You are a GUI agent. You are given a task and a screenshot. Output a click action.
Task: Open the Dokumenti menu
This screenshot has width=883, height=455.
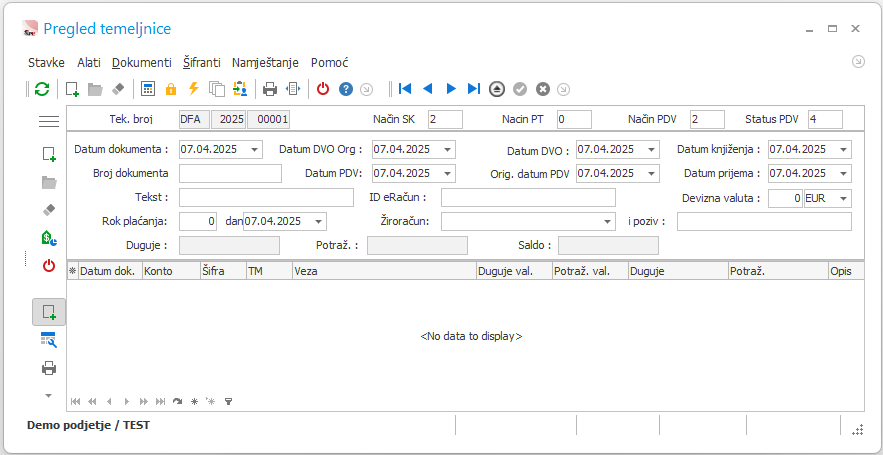click(142, 63)
